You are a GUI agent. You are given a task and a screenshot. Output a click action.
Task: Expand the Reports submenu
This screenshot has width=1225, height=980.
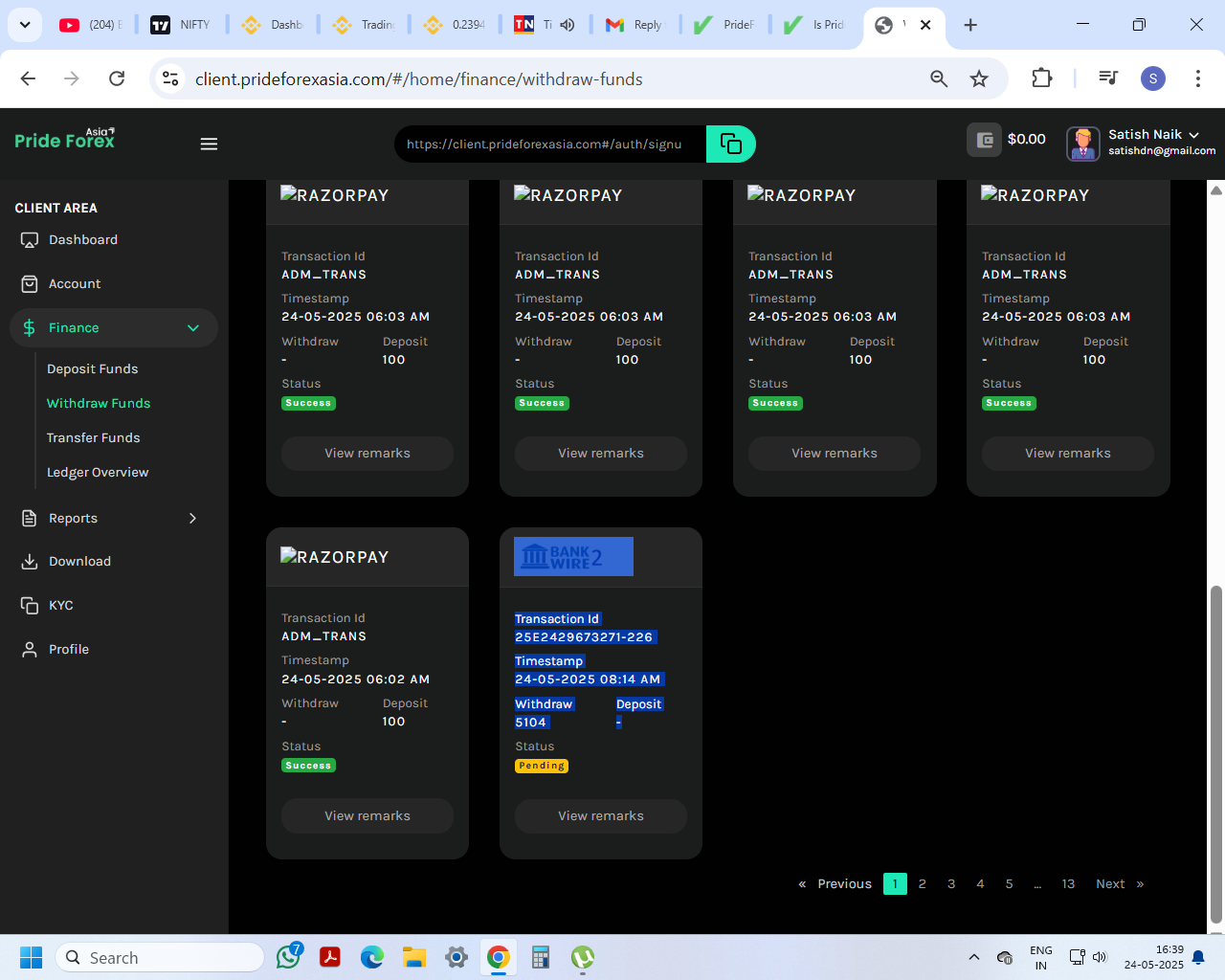192,518
